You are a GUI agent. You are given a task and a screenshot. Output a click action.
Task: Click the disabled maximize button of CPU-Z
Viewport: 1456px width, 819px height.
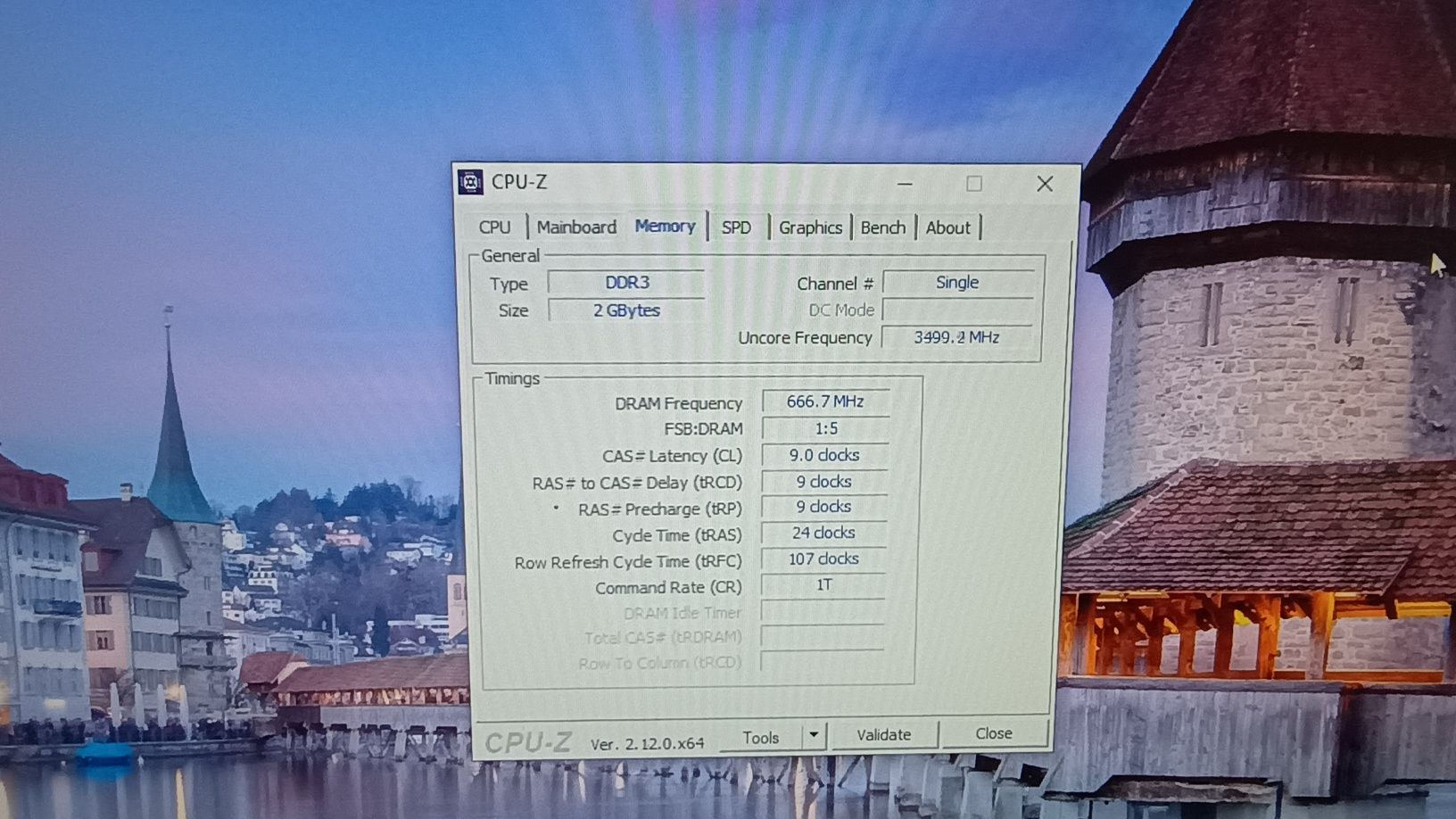tap(974, 184)
